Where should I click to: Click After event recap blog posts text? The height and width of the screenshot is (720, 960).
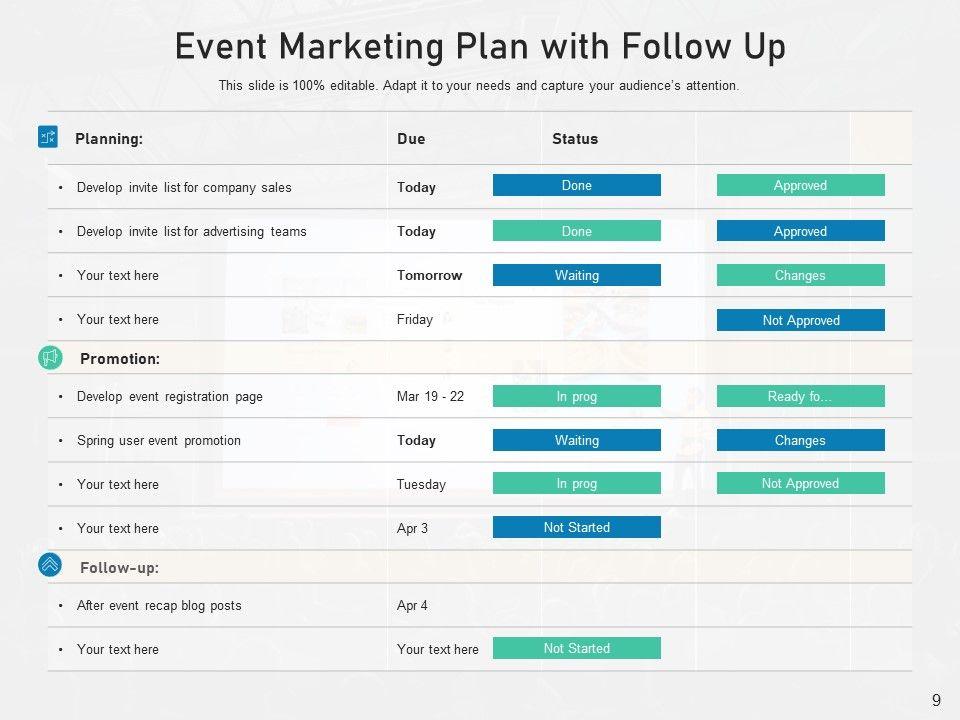[159, 605]
